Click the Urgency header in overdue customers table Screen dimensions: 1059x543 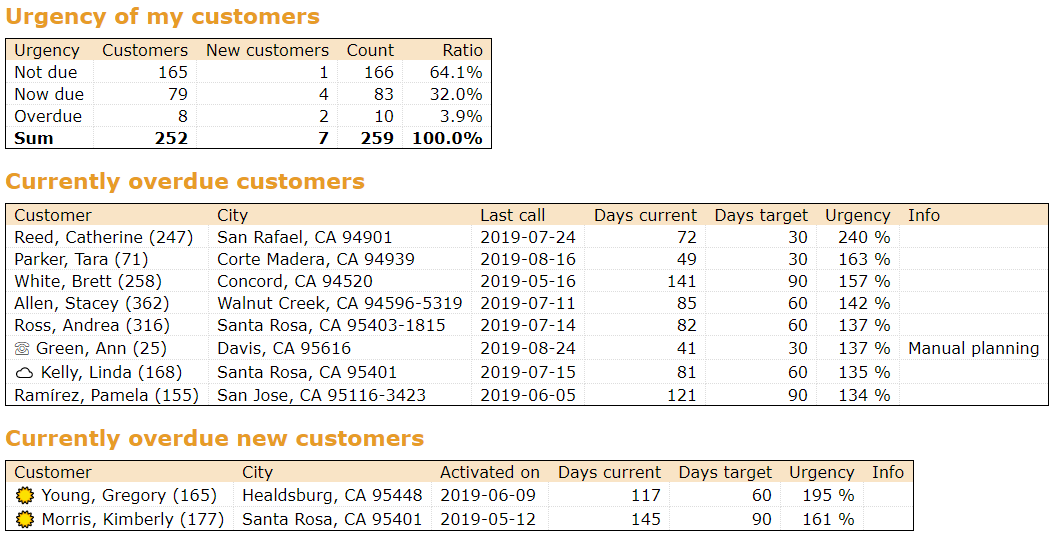[x=857, y=215]
